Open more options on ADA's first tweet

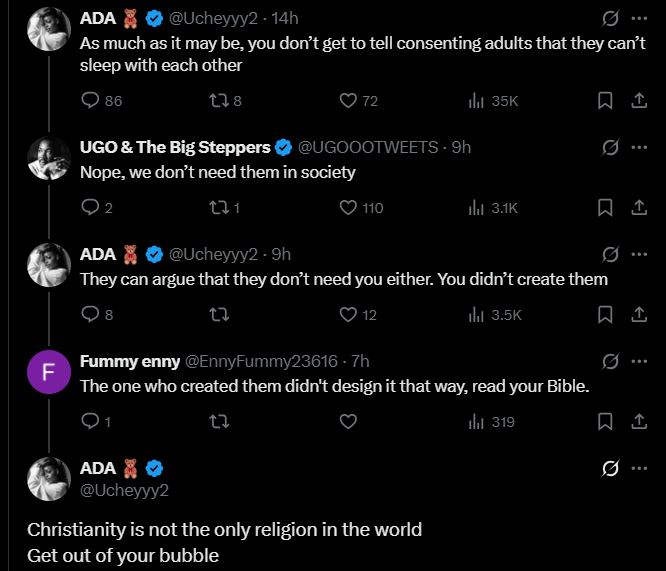click(x=639, y=18)
